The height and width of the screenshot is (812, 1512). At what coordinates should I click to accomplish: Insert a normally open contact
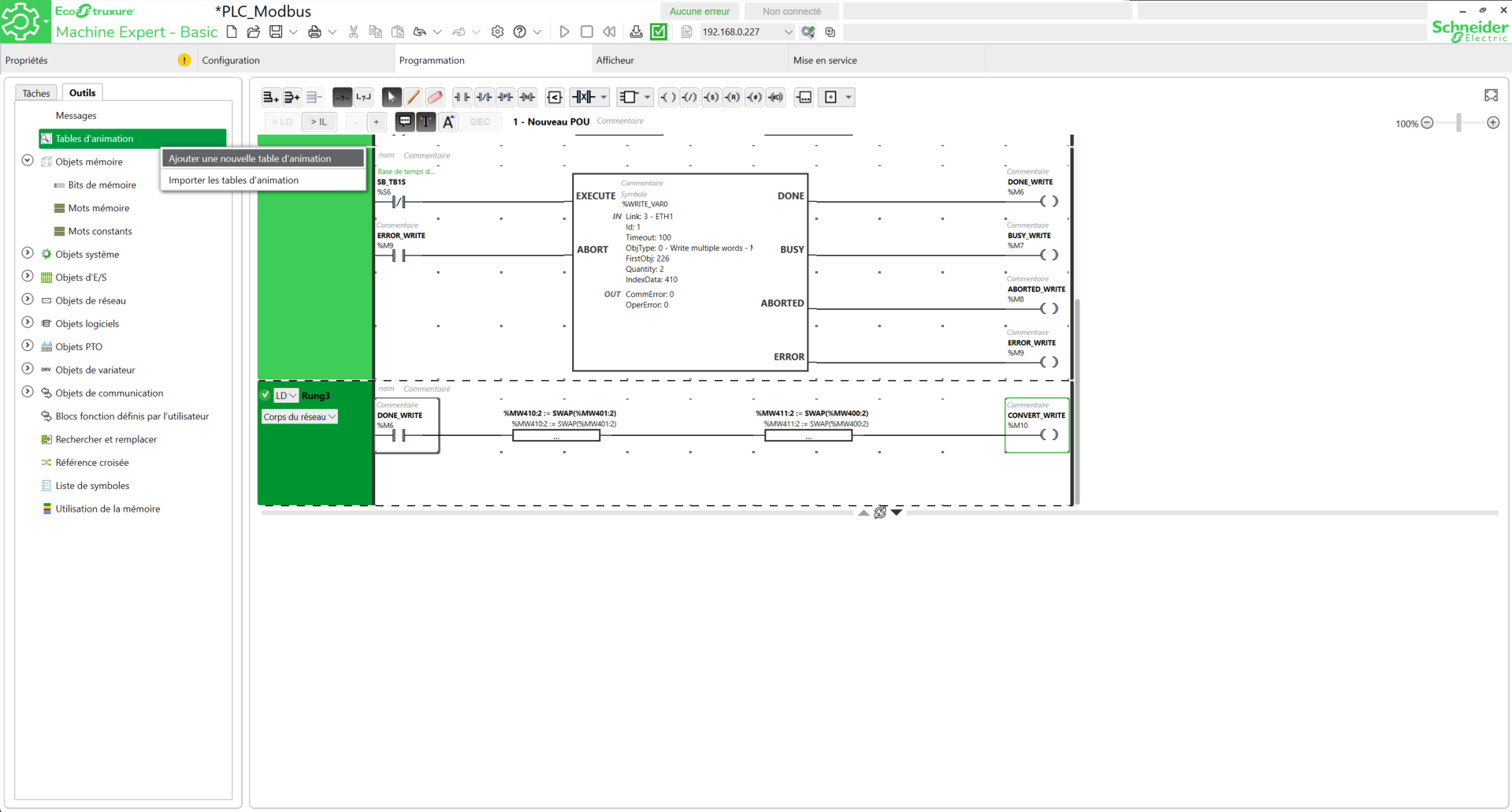point(462,97)
